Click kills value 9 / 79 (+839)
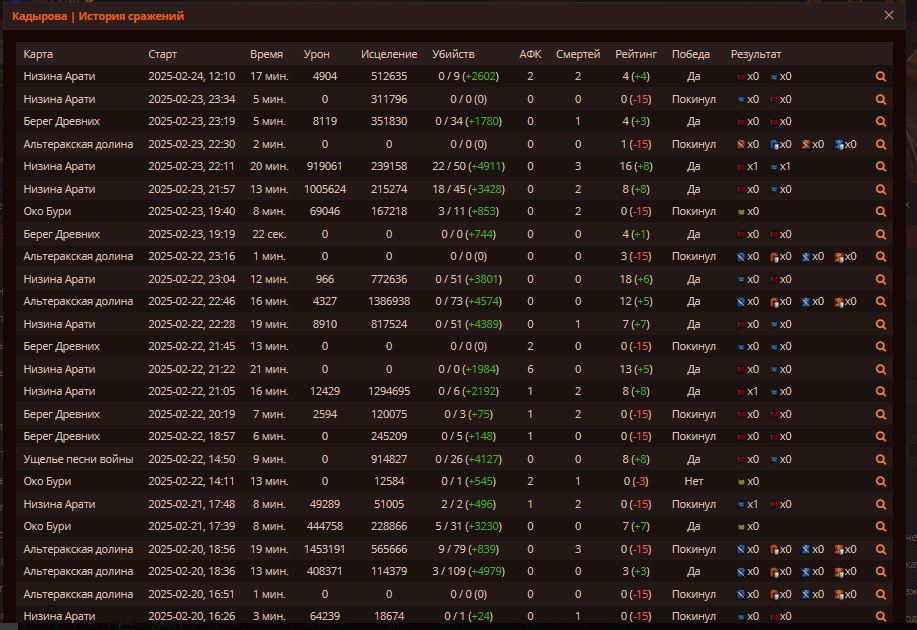 pos(468,549)
